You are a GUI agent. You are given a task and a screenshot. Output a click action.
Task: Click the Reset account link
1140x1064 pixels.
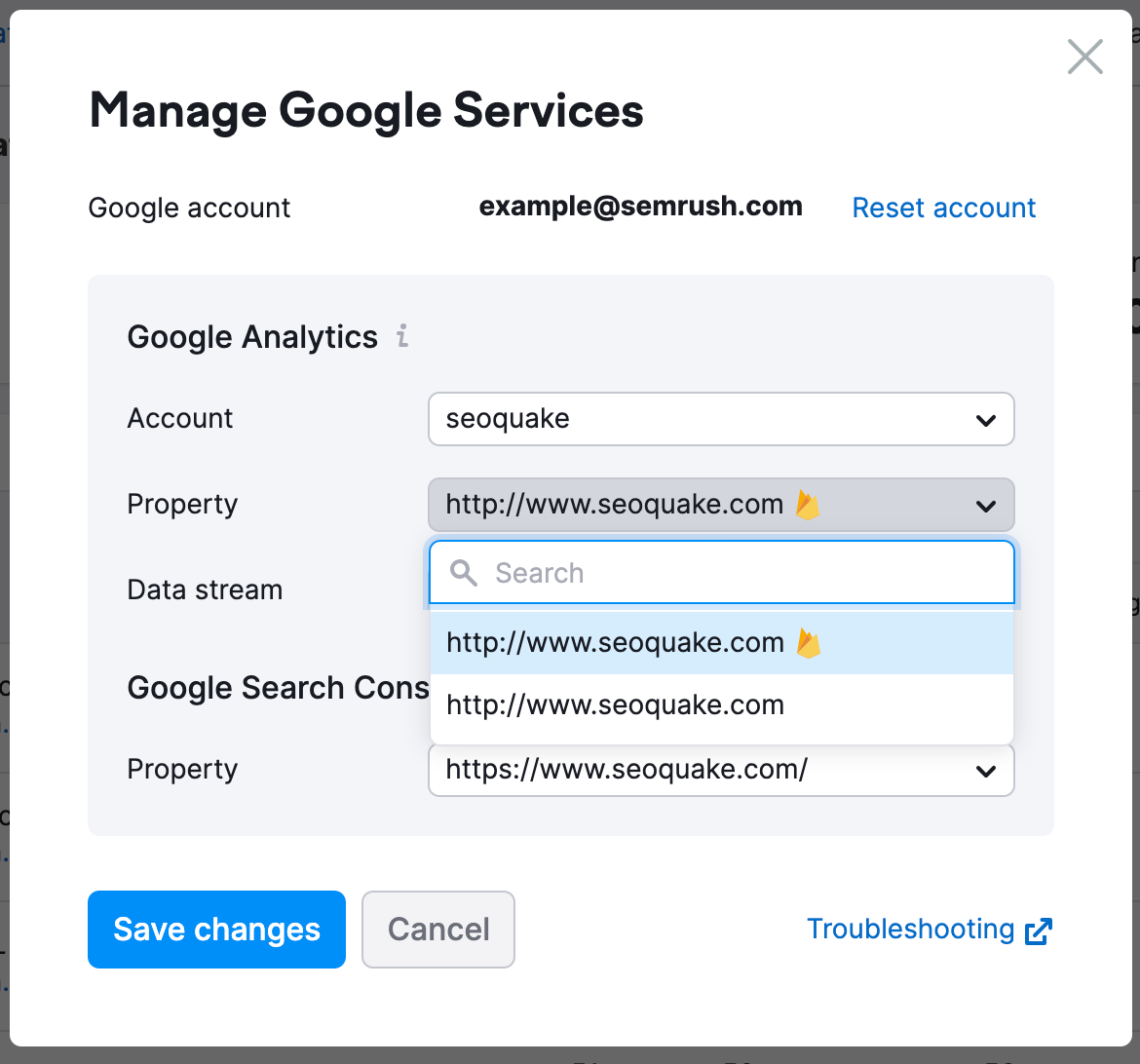tap(942, 208)
